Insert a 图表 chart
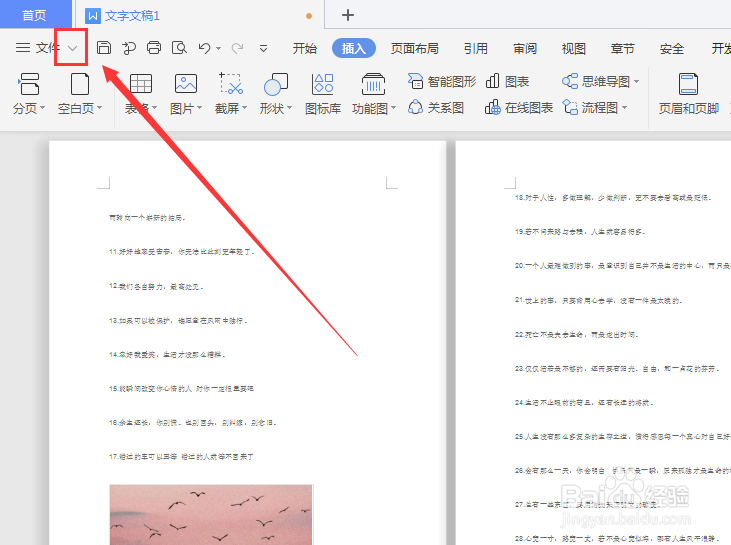731x545 pixels. click(507, 82)
